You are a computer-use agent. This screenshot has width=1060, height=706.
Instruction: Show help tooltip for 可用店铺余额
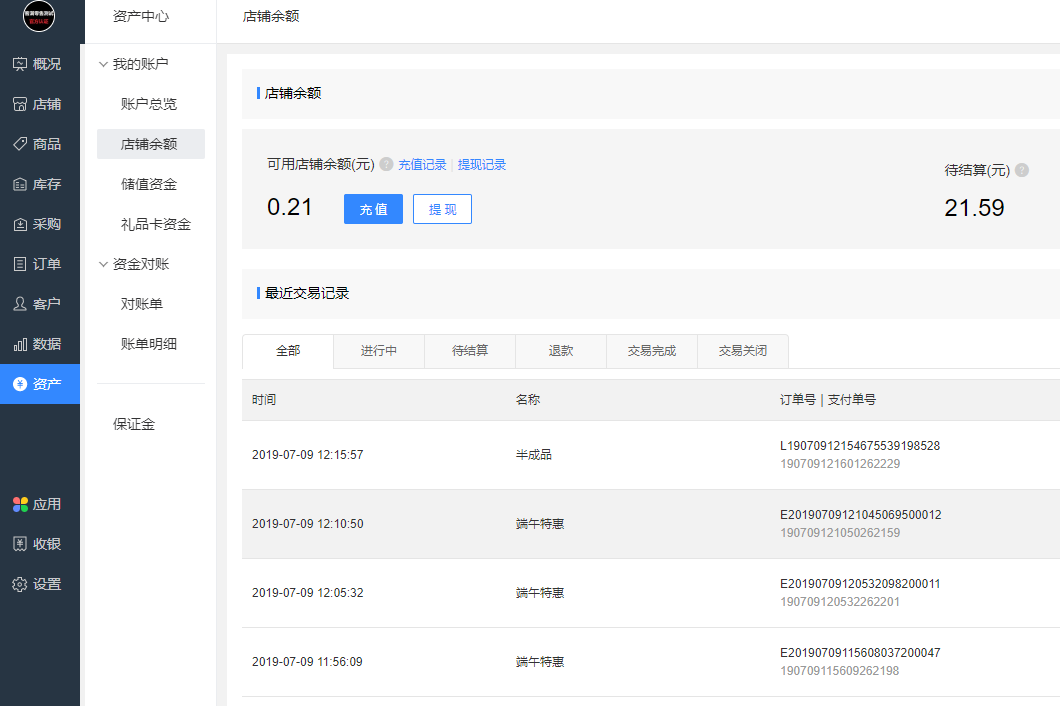pos(386,164)
